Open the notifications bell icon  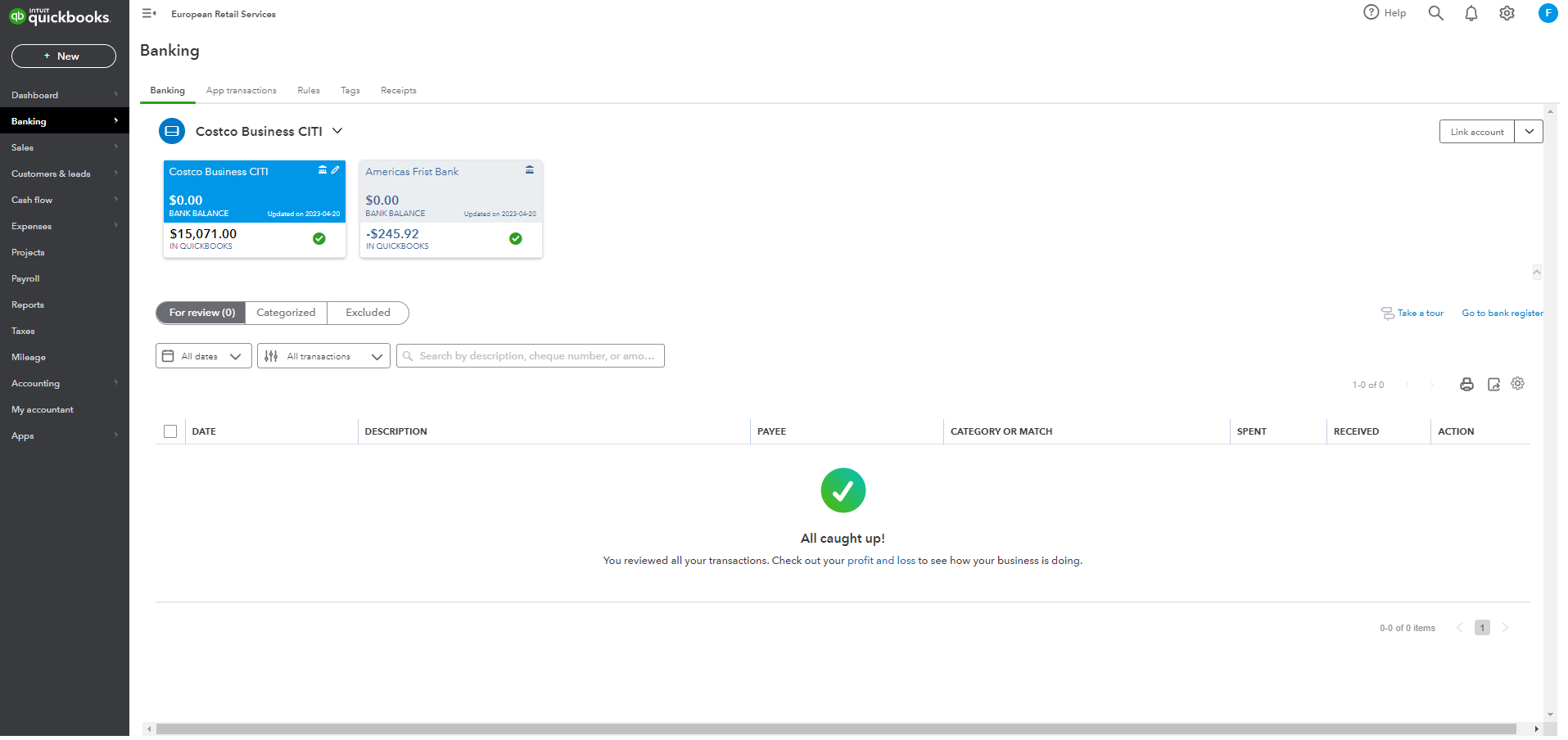[x=1471, y=13]
